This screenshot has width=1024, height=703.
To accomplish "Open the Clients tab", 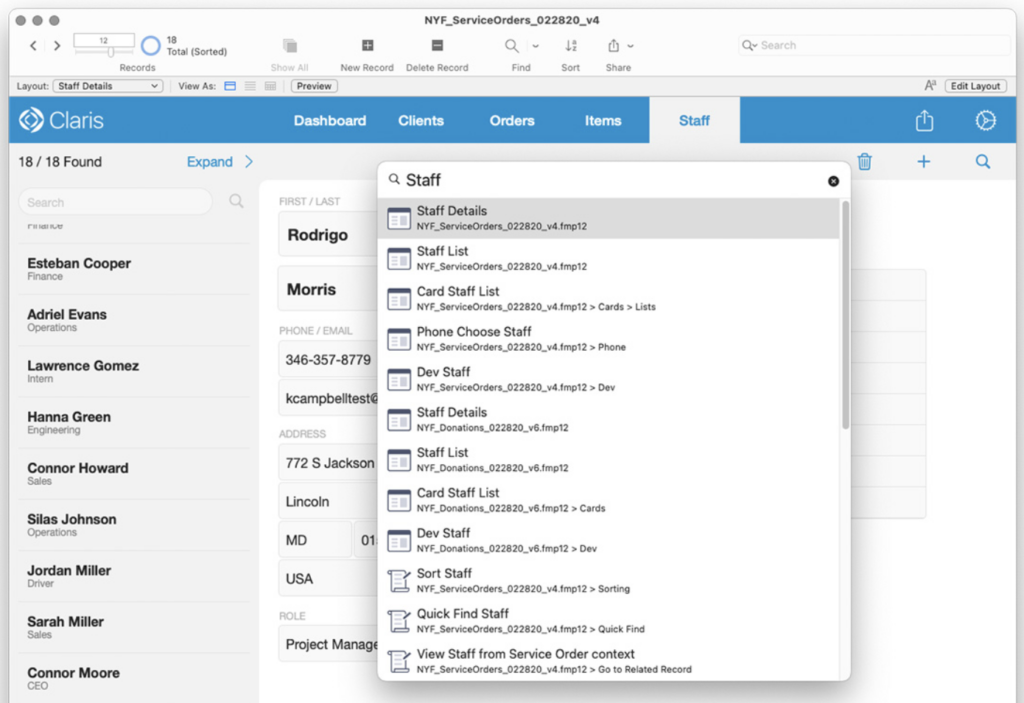I will [x=421, y=120].
